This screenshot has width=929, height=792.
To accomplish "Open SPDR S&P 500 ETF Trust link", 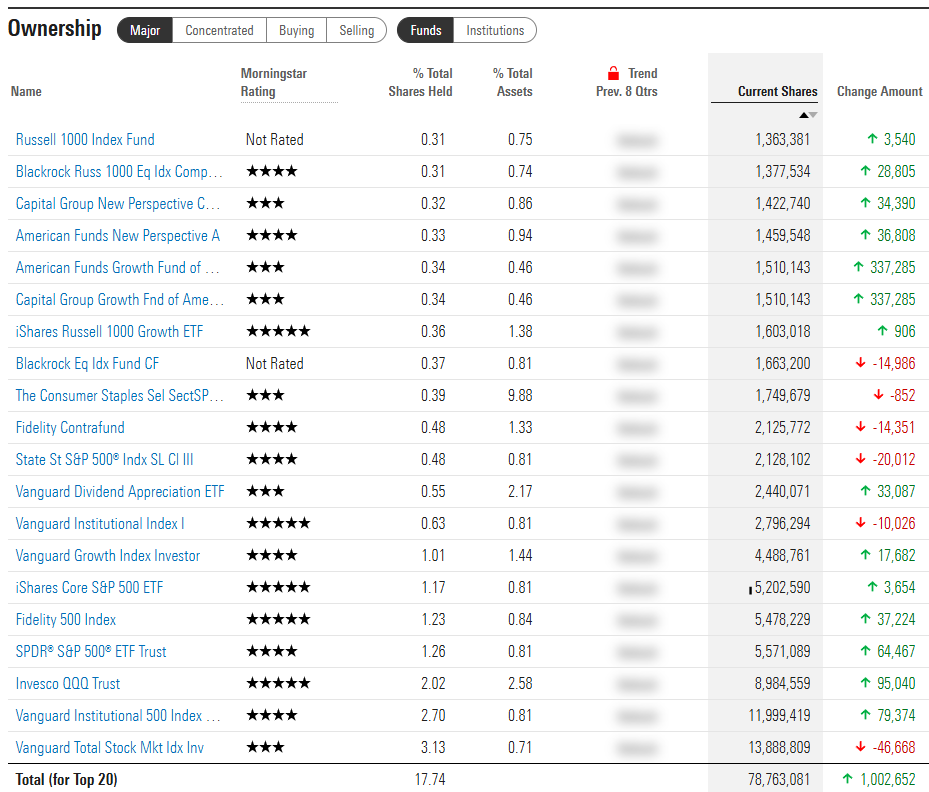I will point(91,652).
